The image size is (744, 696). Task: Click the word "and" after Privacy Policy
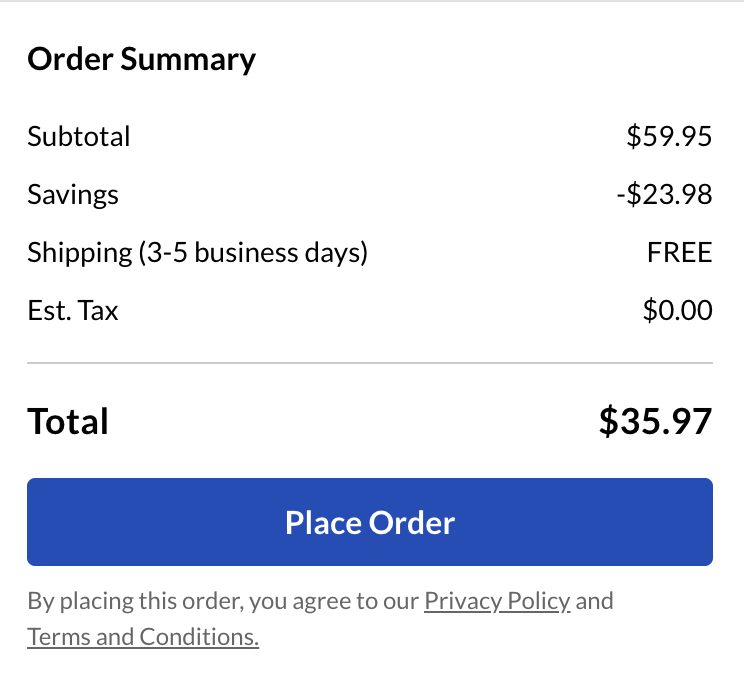click(x=594, y=601)
